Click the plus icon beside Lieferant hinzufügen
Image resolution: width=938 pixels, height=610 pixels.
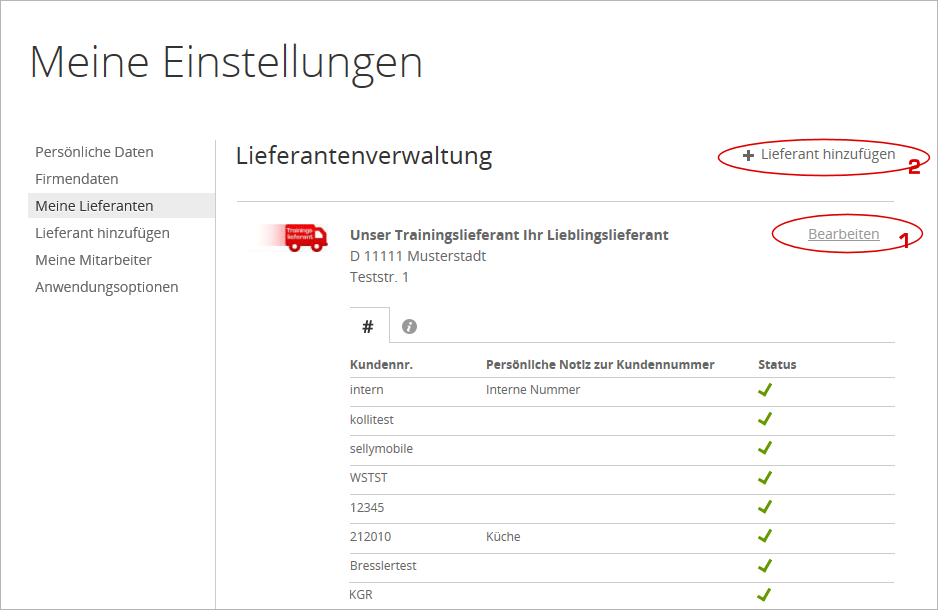pyautogui.click(x=748, y=156)
